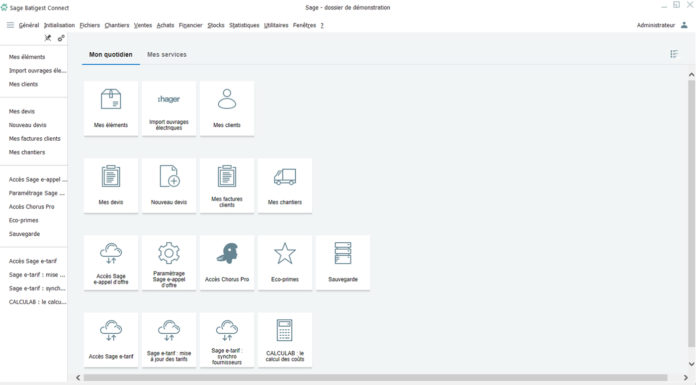Open the Paramétrage Sage e-appel d'offre gear tile
This screenshot has height=385, width=696.
pyautogui.click(x=169, y=263)
